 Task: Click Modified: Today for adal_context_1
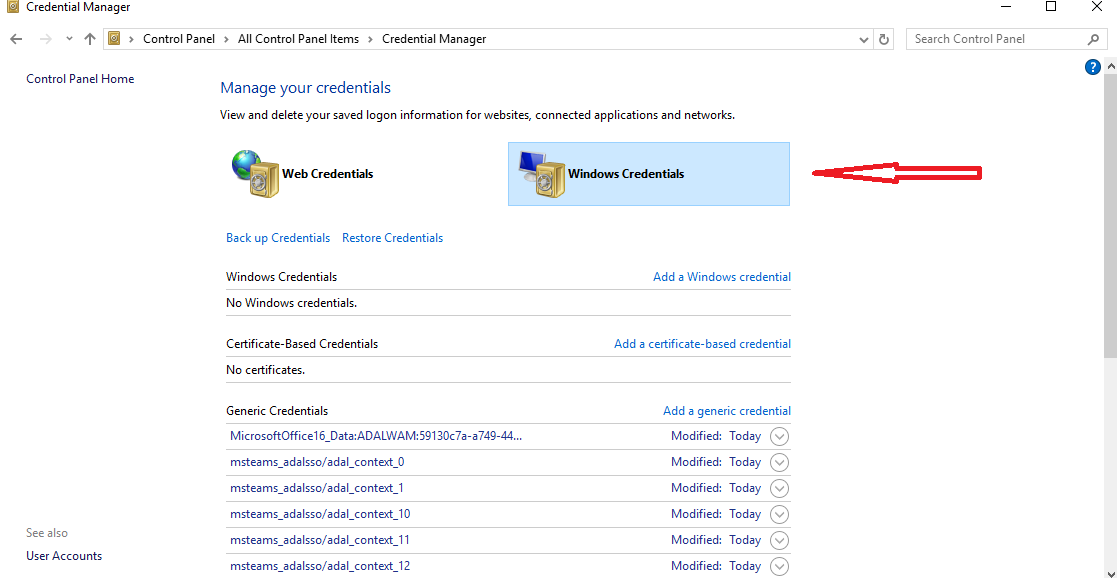coord(716,488)
